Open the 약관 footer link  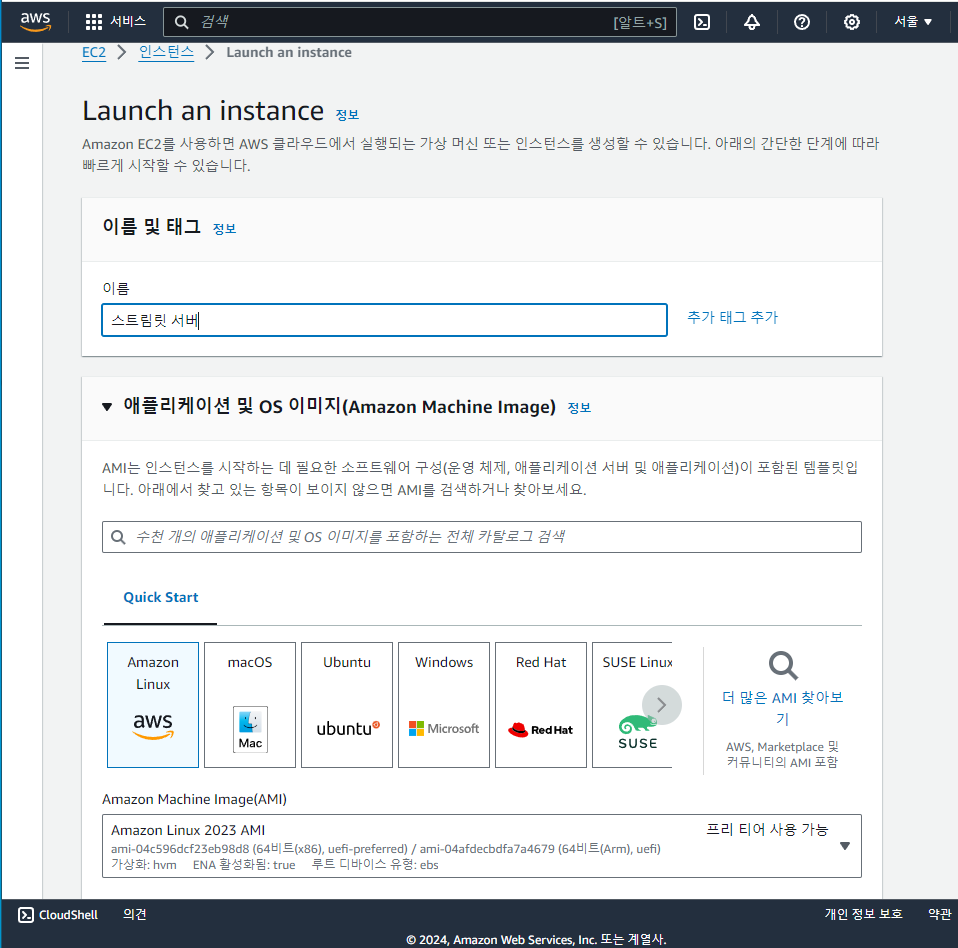[x=940, y=914]
